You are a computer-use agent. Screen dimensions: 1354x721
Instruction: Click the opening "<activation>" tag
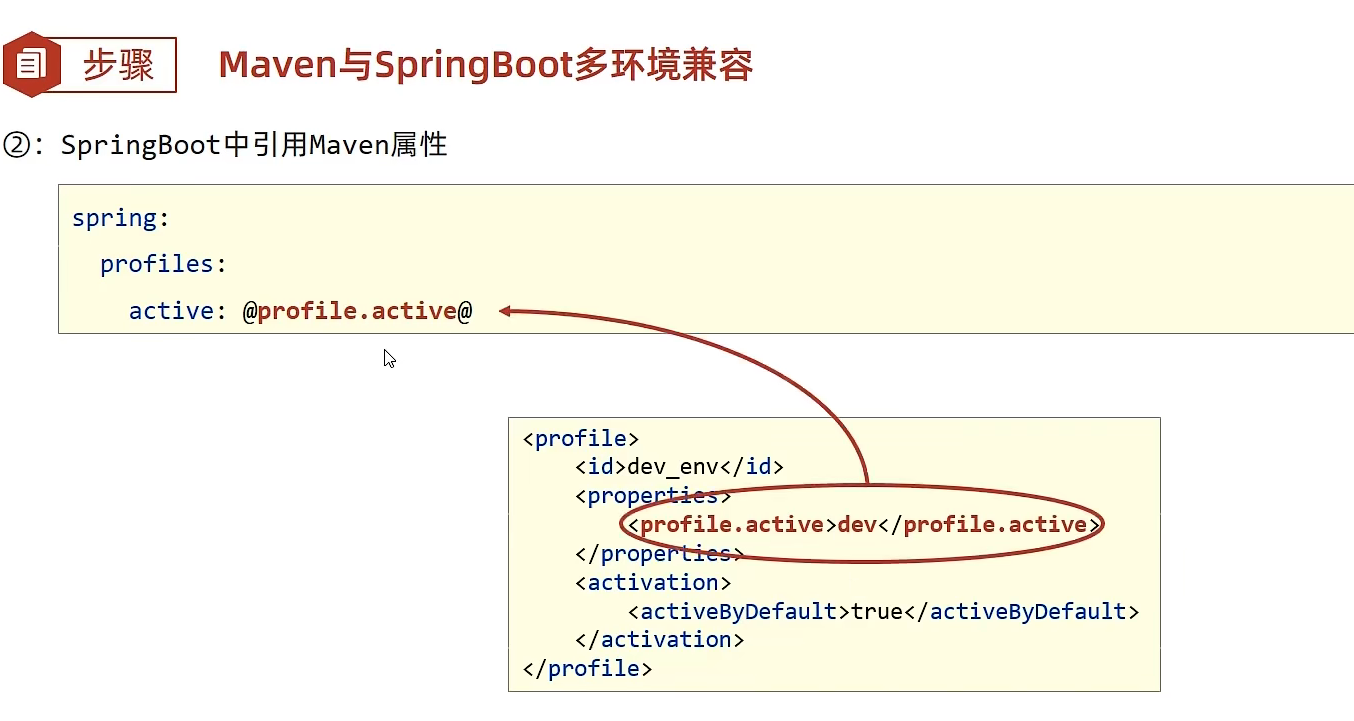tap(653, 582)
